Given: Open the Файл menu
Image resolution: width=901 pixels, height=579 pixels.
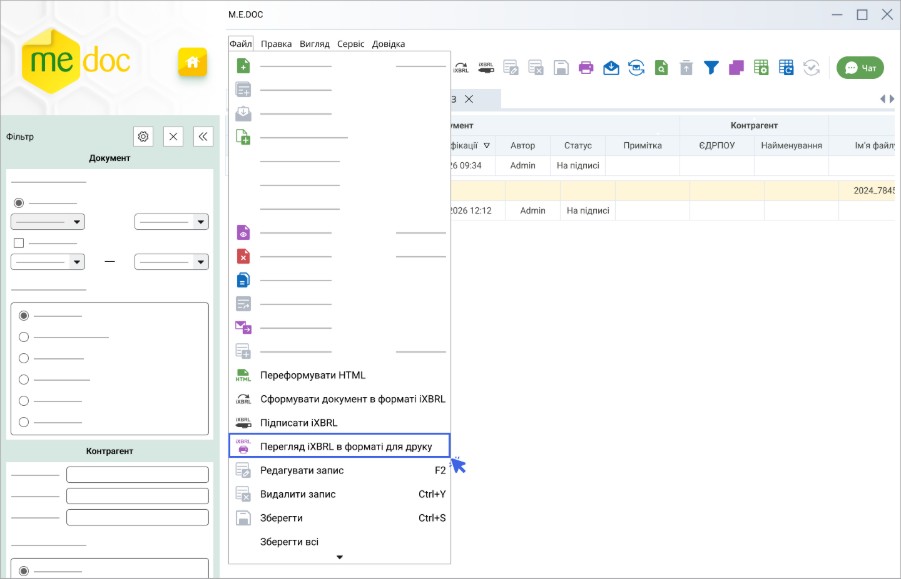Looking at the screenshot, I should pos(240,44).
